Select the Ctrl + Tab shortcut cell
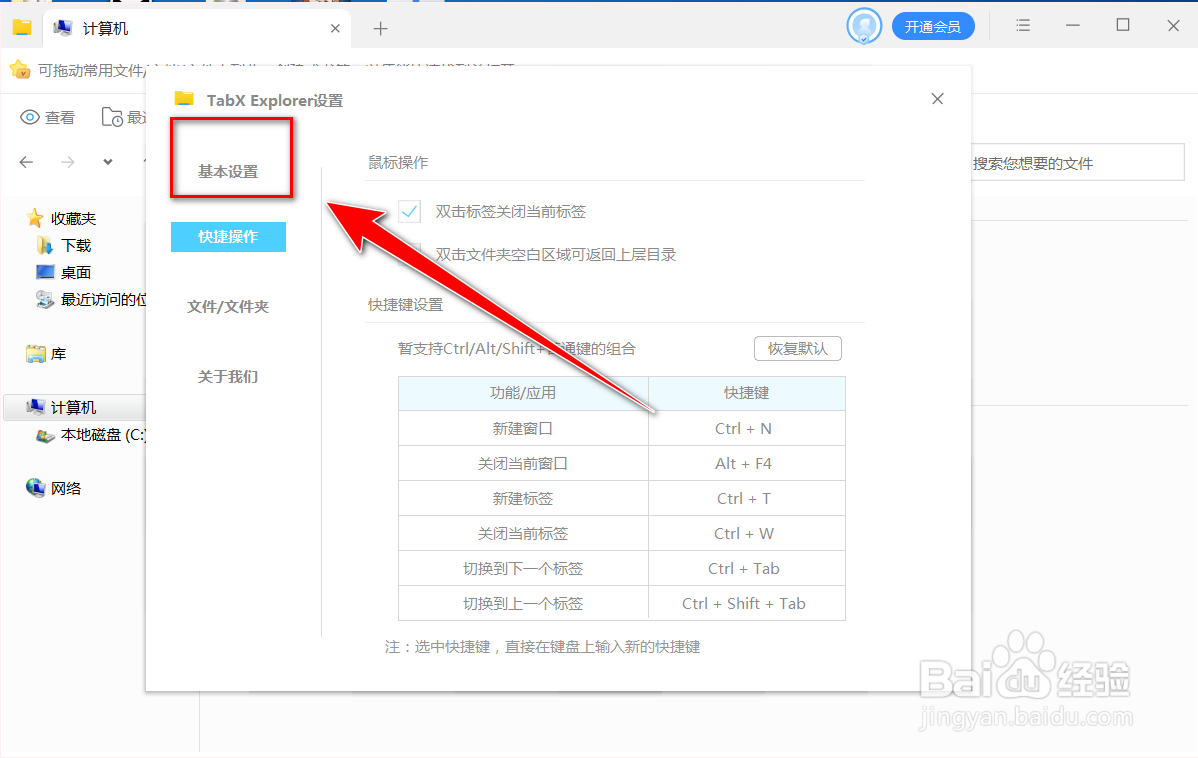The image size is (1198, 758). [746, 568]
